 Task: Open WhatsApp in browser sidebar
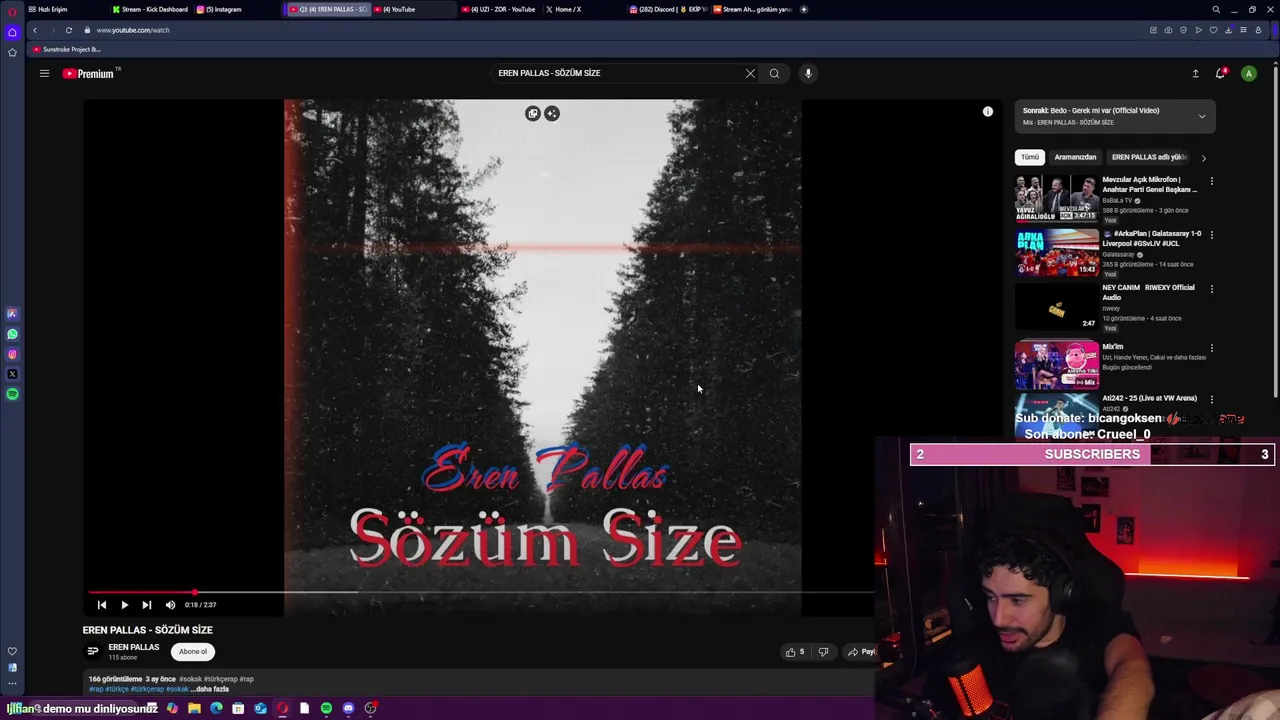pos(12,334)
